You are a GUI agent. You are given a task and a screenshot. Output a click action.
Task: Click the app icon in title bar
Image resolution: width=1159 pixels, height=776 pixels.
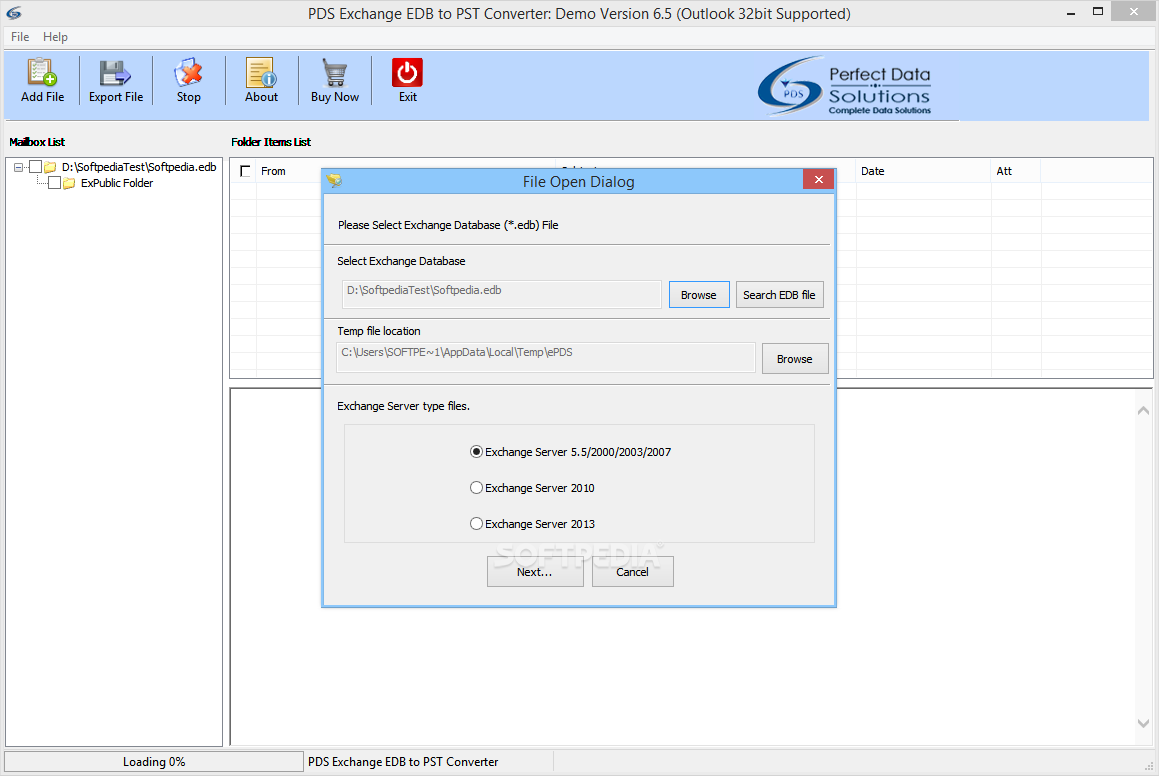tap(13, 13)
